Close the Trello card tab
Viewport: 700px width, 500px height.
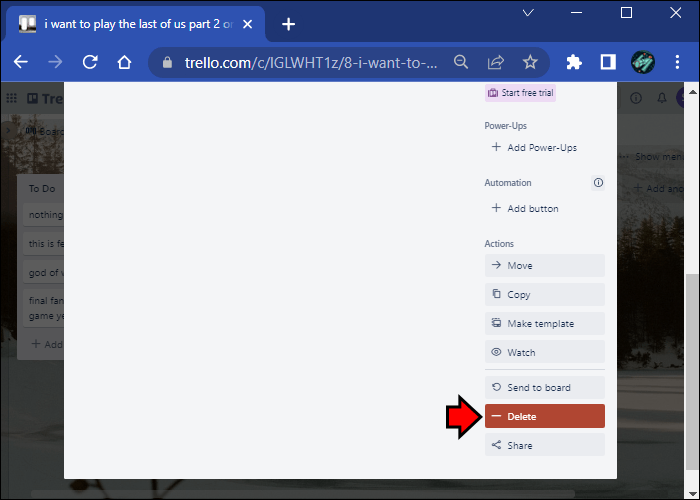(247, 24)
